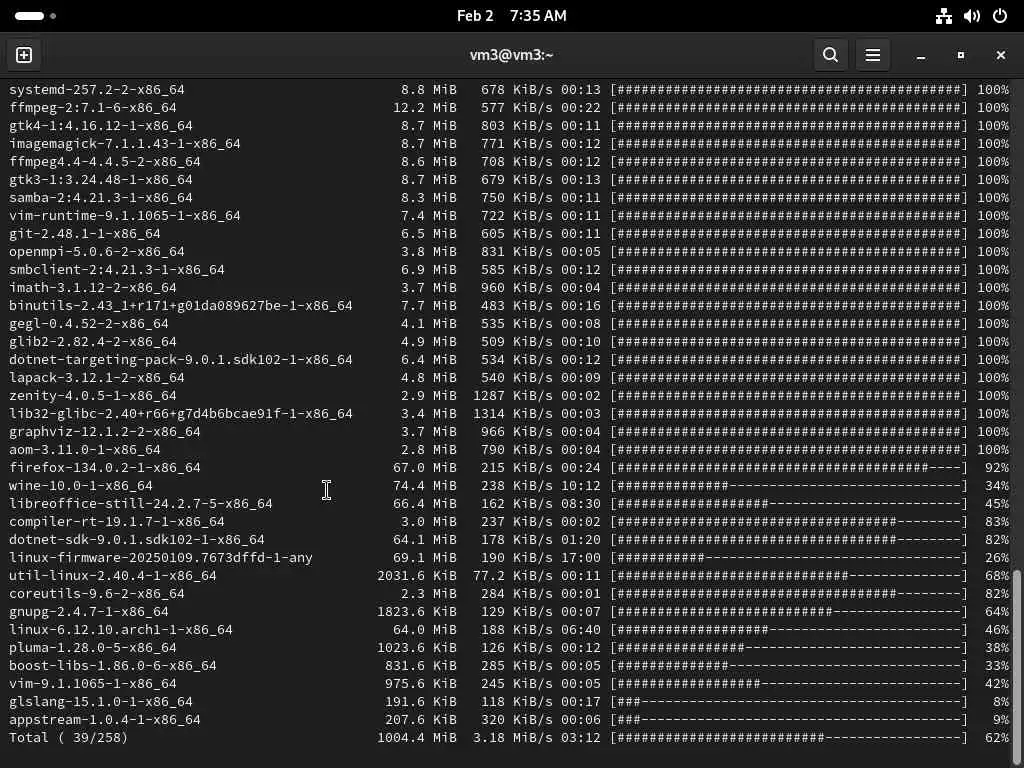The width and height of the screenshot is (1024, 768).
Task: Open the Activities workspace pill
Action: (x=35, y=16)
